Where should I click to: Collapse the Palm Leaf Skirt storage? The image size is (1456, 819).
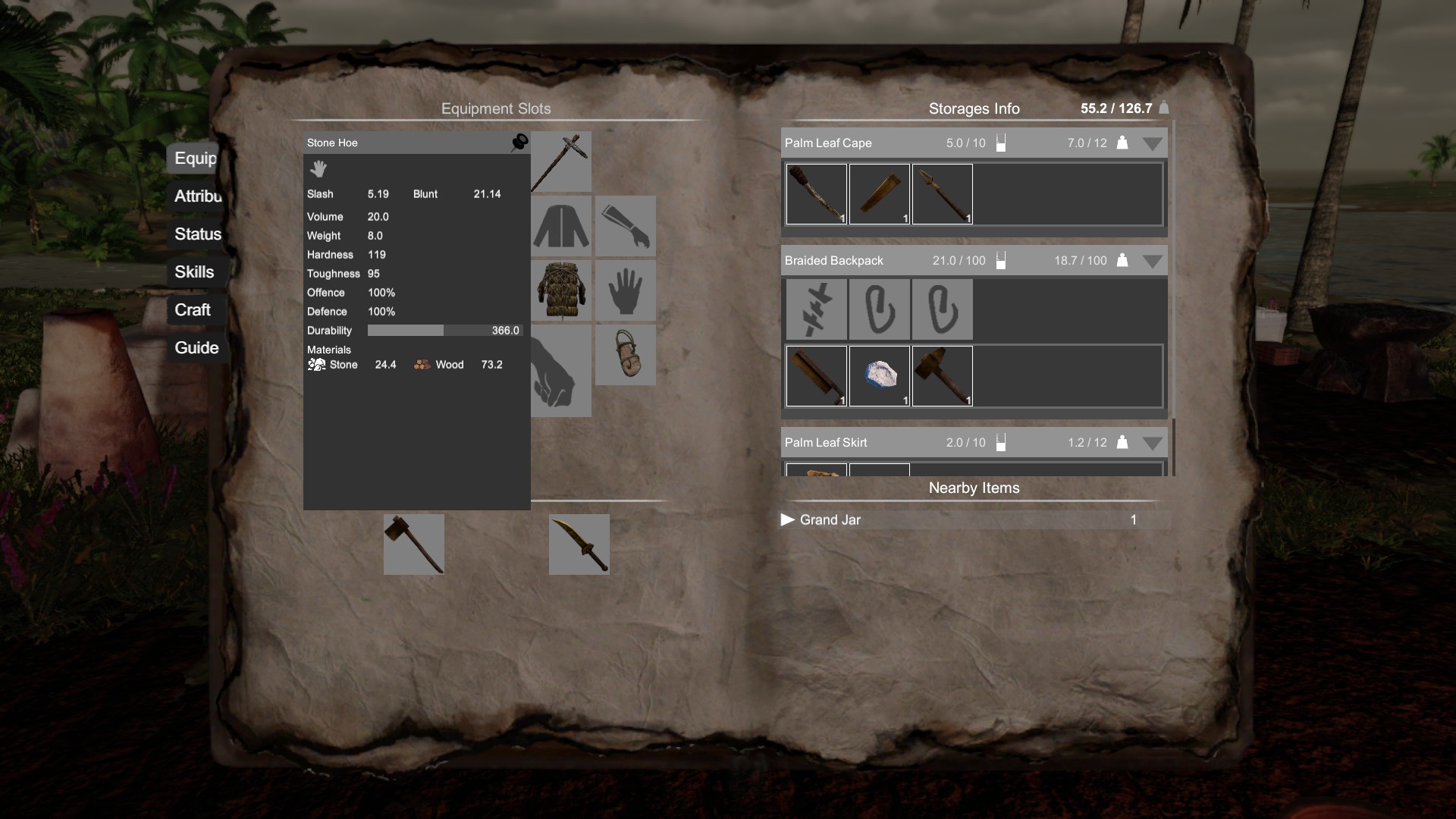[x=1152, y=443]
